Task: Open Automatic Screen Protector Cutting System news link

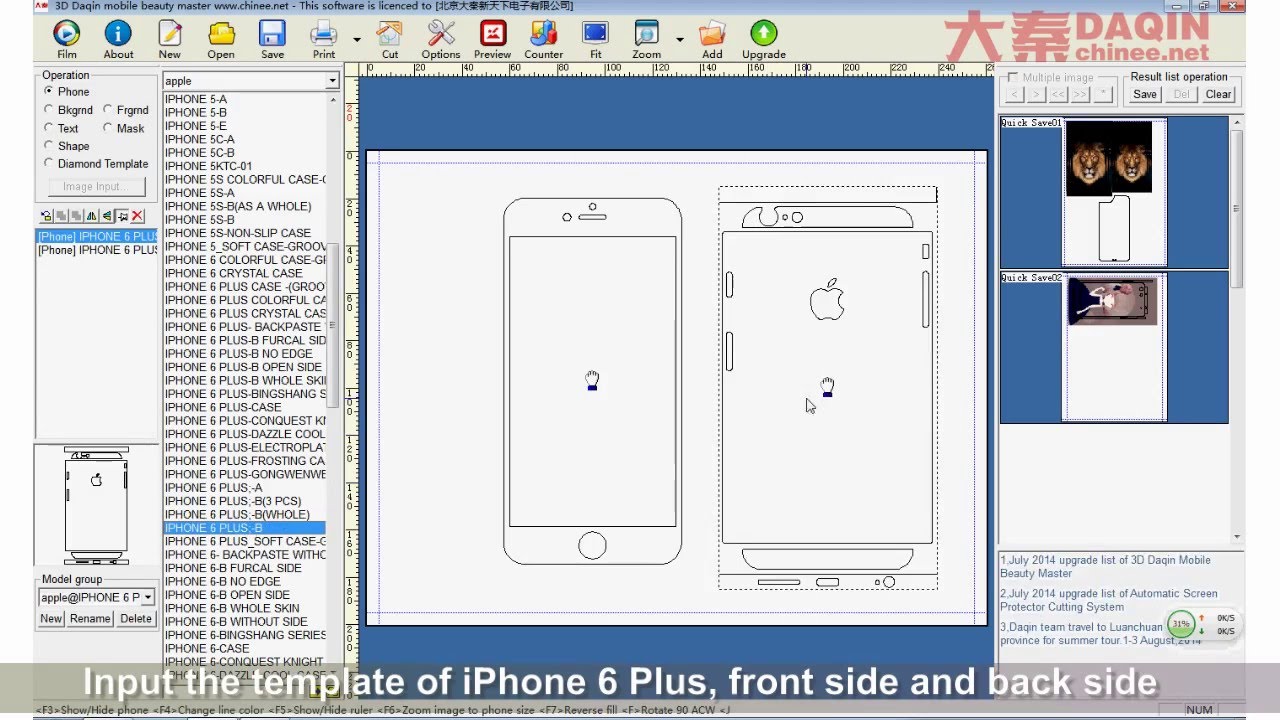Action: point(1109,600)
